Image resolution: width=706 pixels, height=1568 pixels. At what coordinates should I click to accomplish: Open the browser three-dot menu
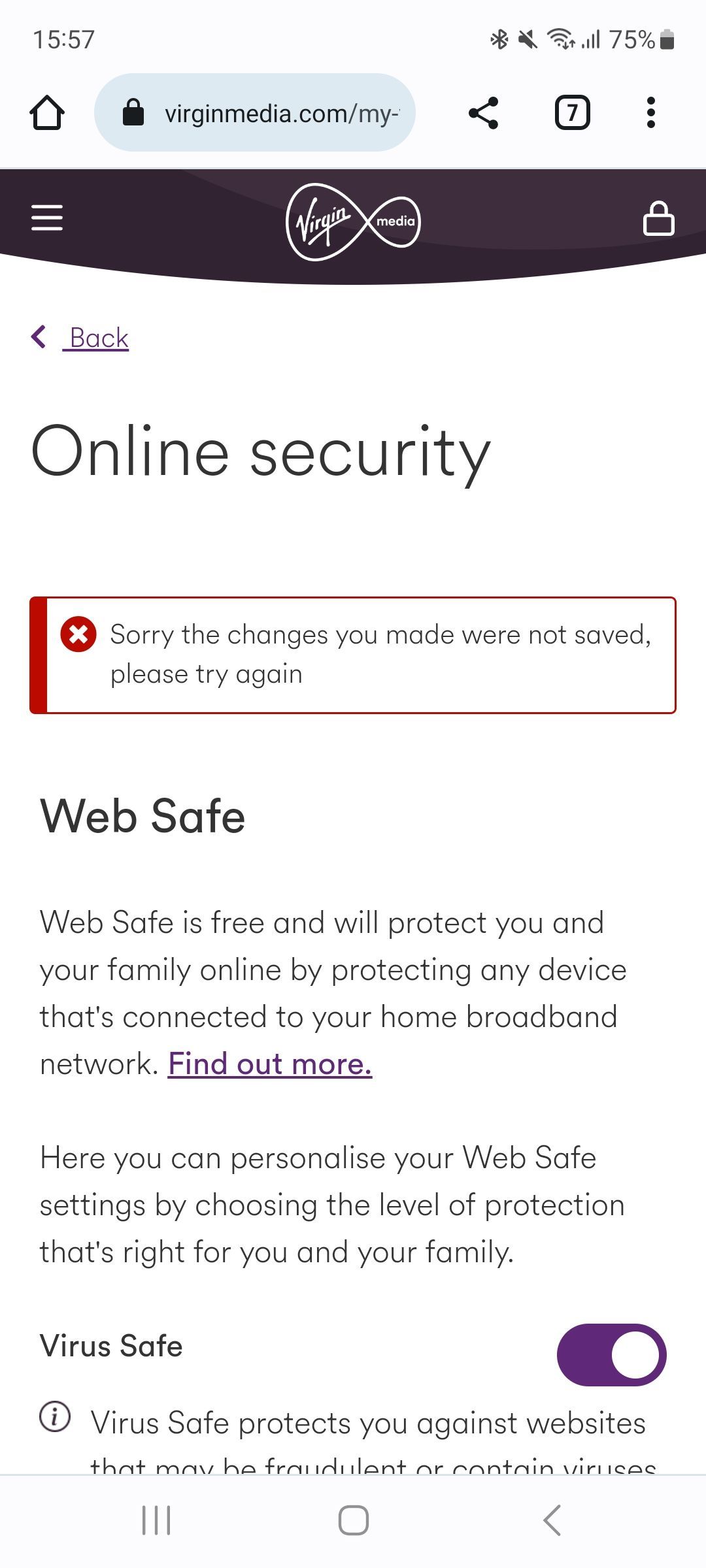(x=650, y=113)
